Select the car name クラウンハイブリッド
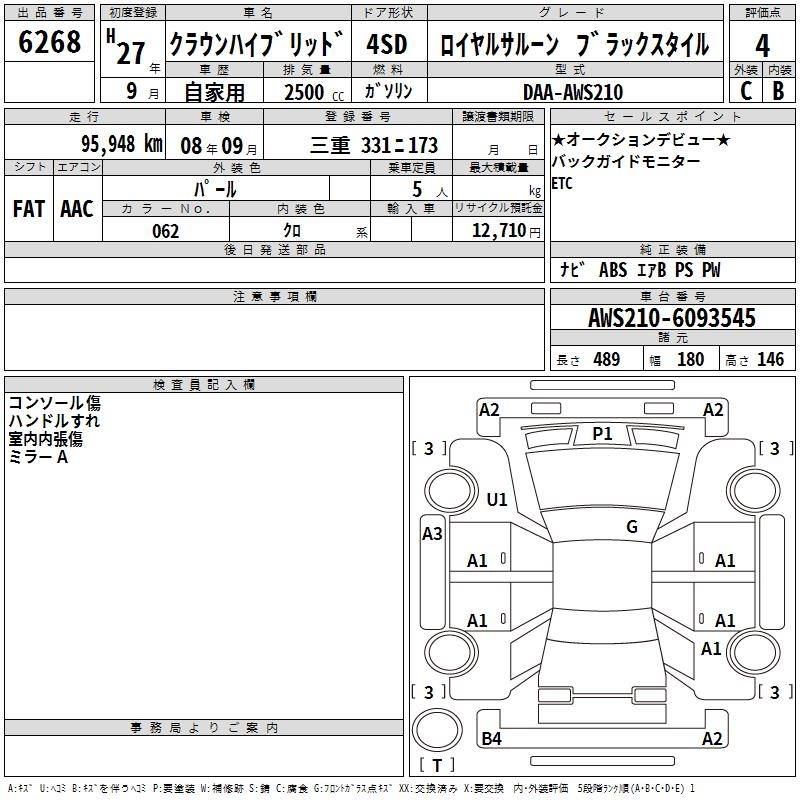This screenshot has width=800, height=800. (x=257, y=44)
